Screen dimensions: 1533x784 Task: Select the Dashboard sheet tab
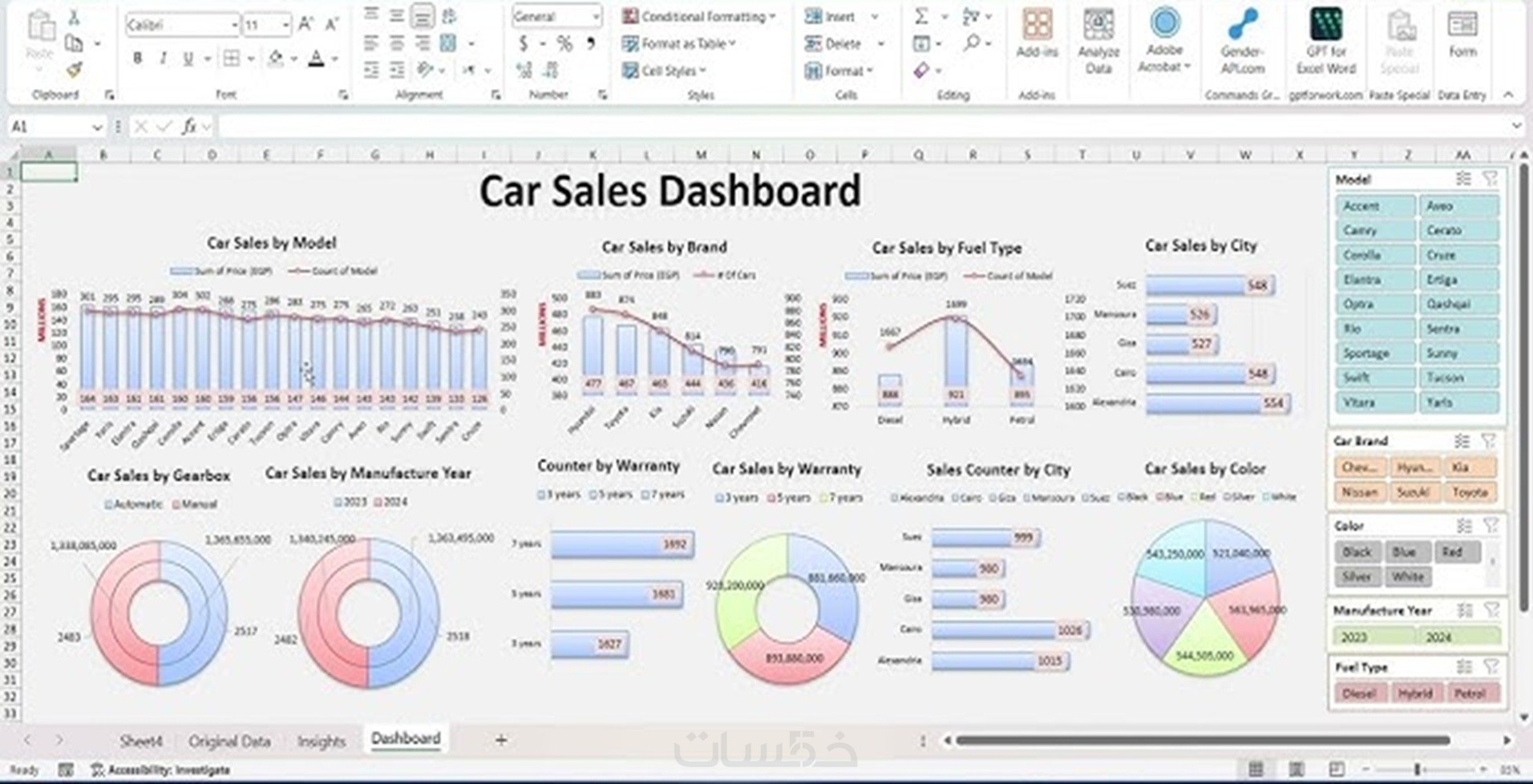(406, 738)
